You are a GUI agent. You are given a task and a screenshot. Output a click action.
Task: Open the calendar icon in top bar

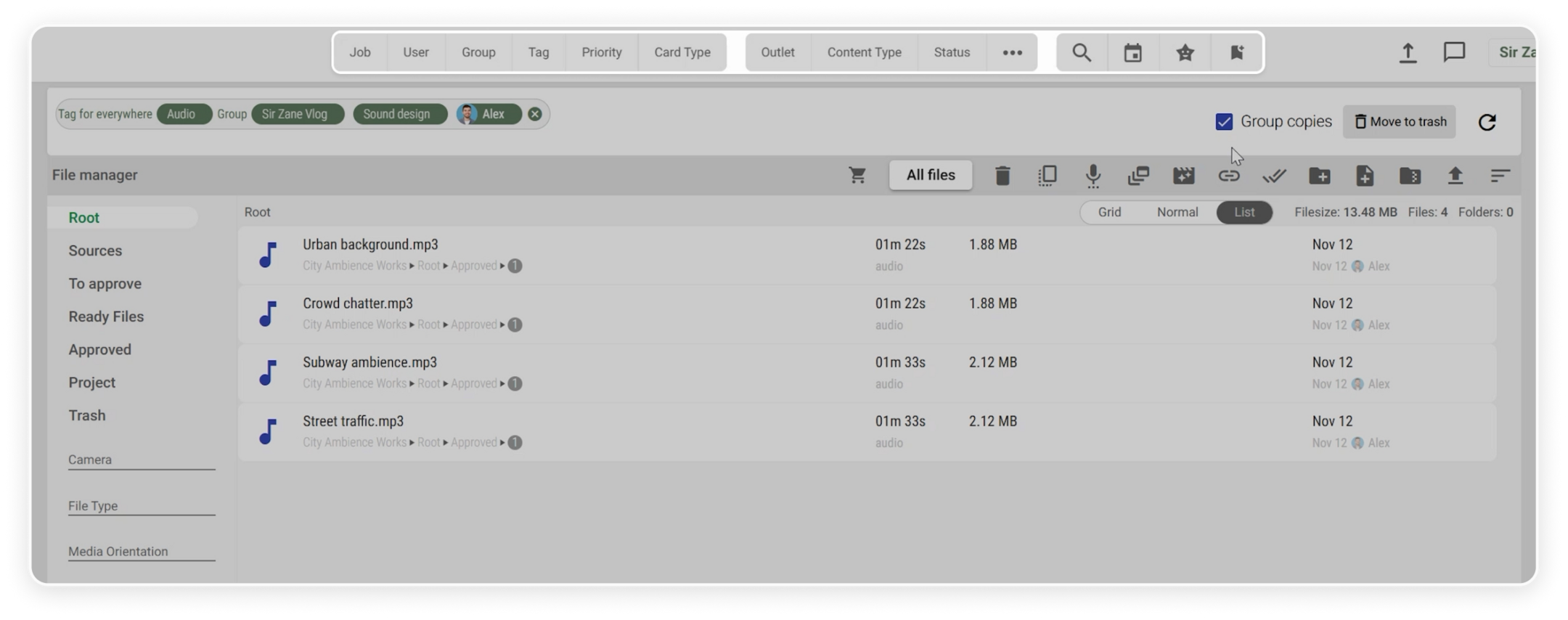click(x=1132, y=52)
